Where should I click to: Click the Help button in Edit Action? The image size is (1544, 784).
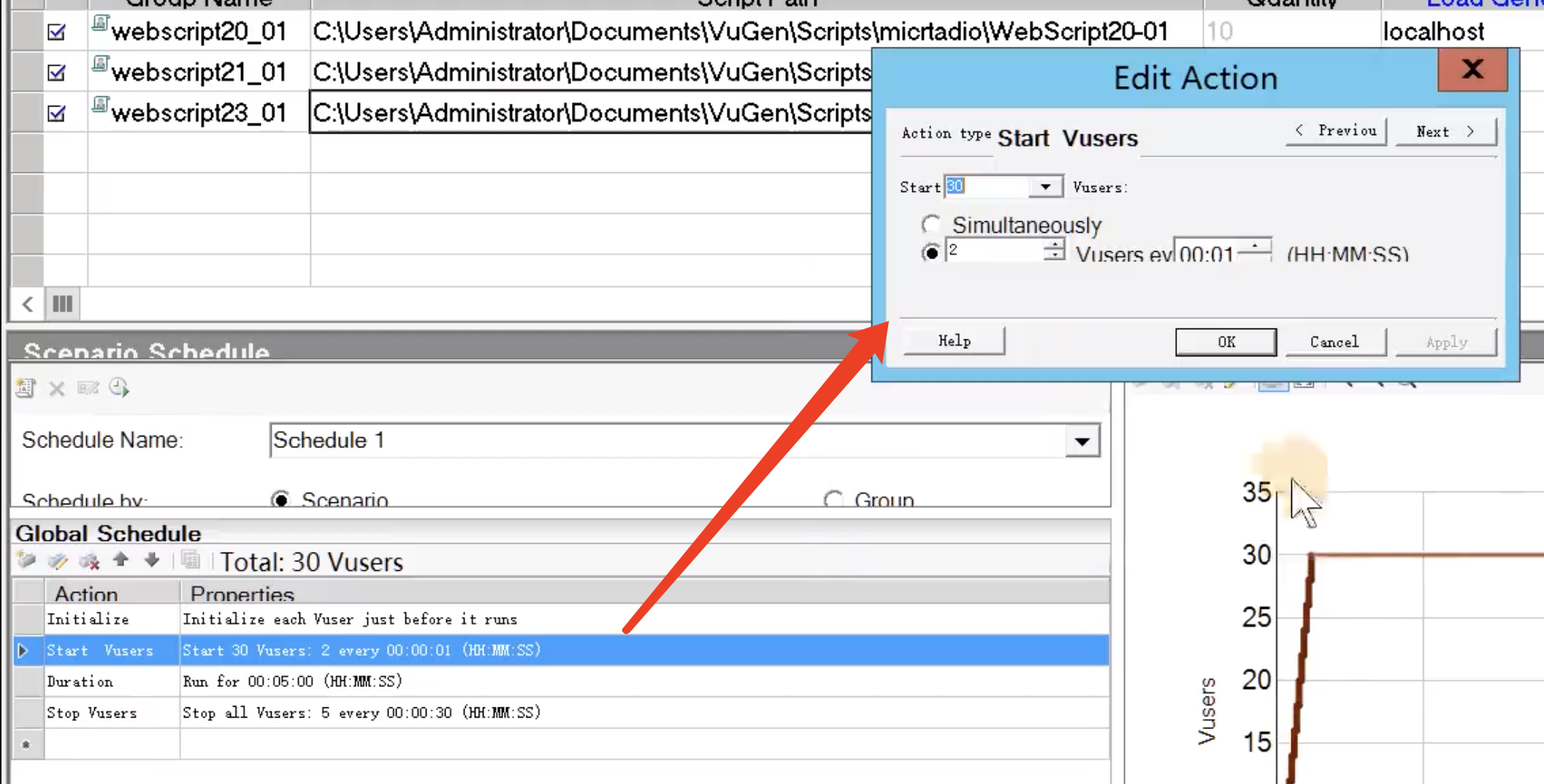point(954,341)
